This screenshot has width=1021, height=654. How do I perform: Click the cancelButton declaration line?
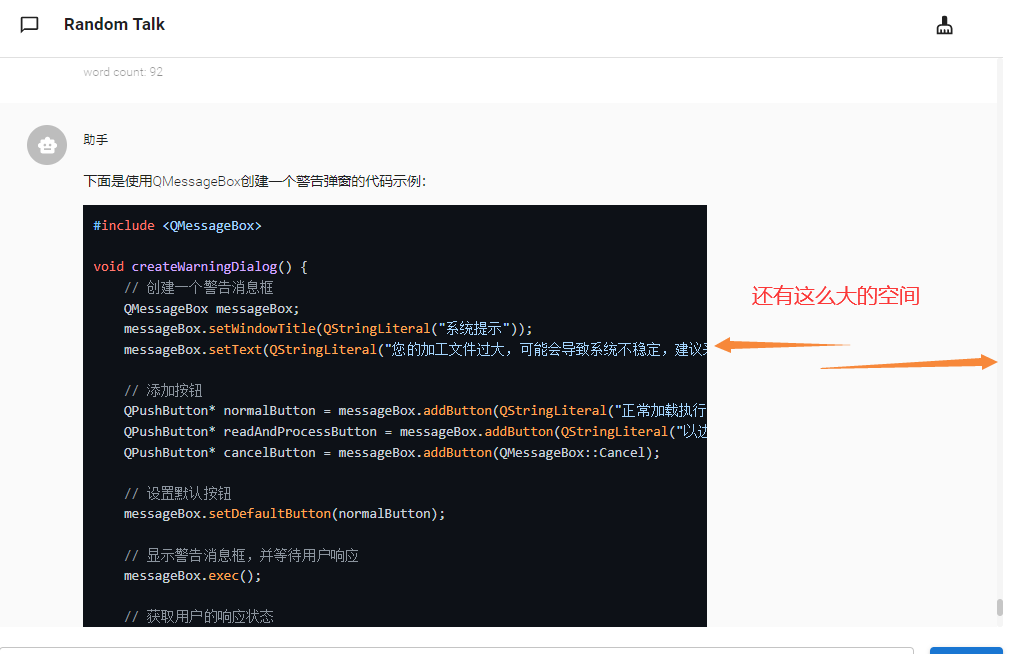(x=392, y=453)
